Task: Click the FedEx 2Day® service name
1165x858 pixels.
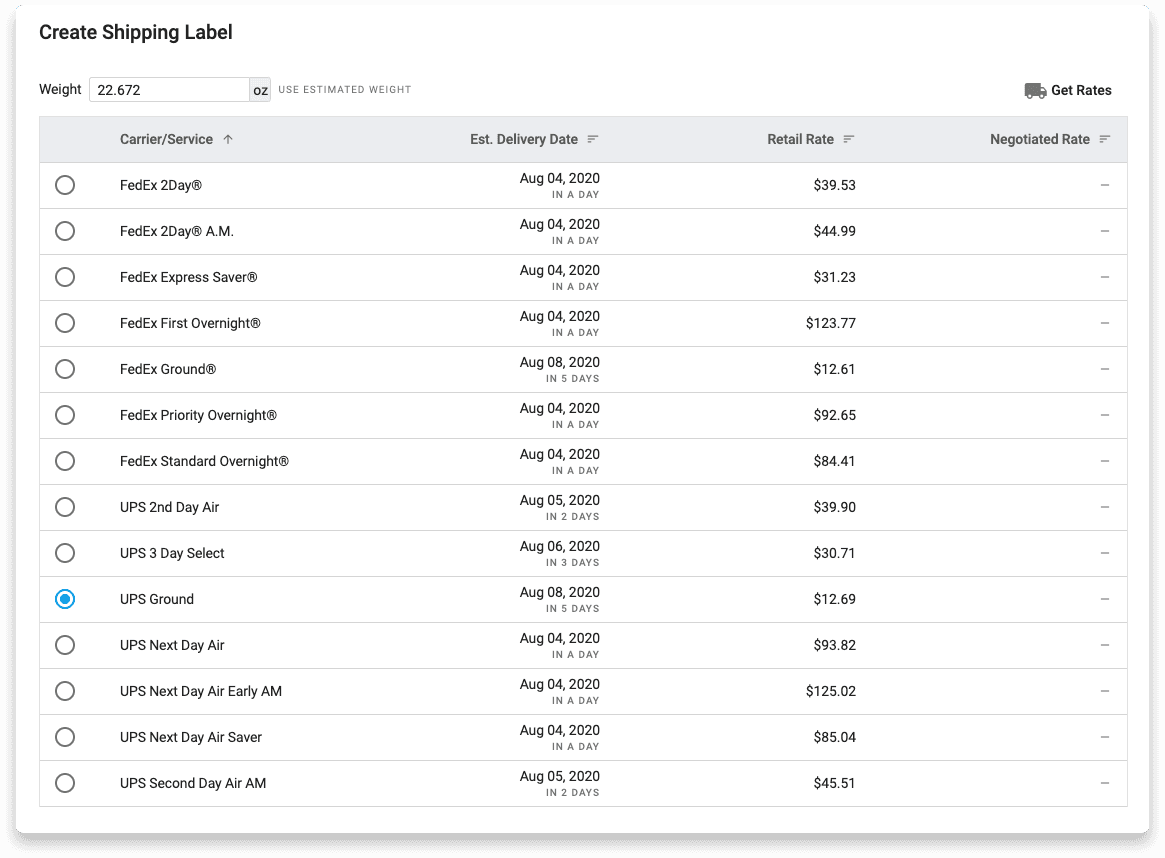Action: (x=160, y=185)
